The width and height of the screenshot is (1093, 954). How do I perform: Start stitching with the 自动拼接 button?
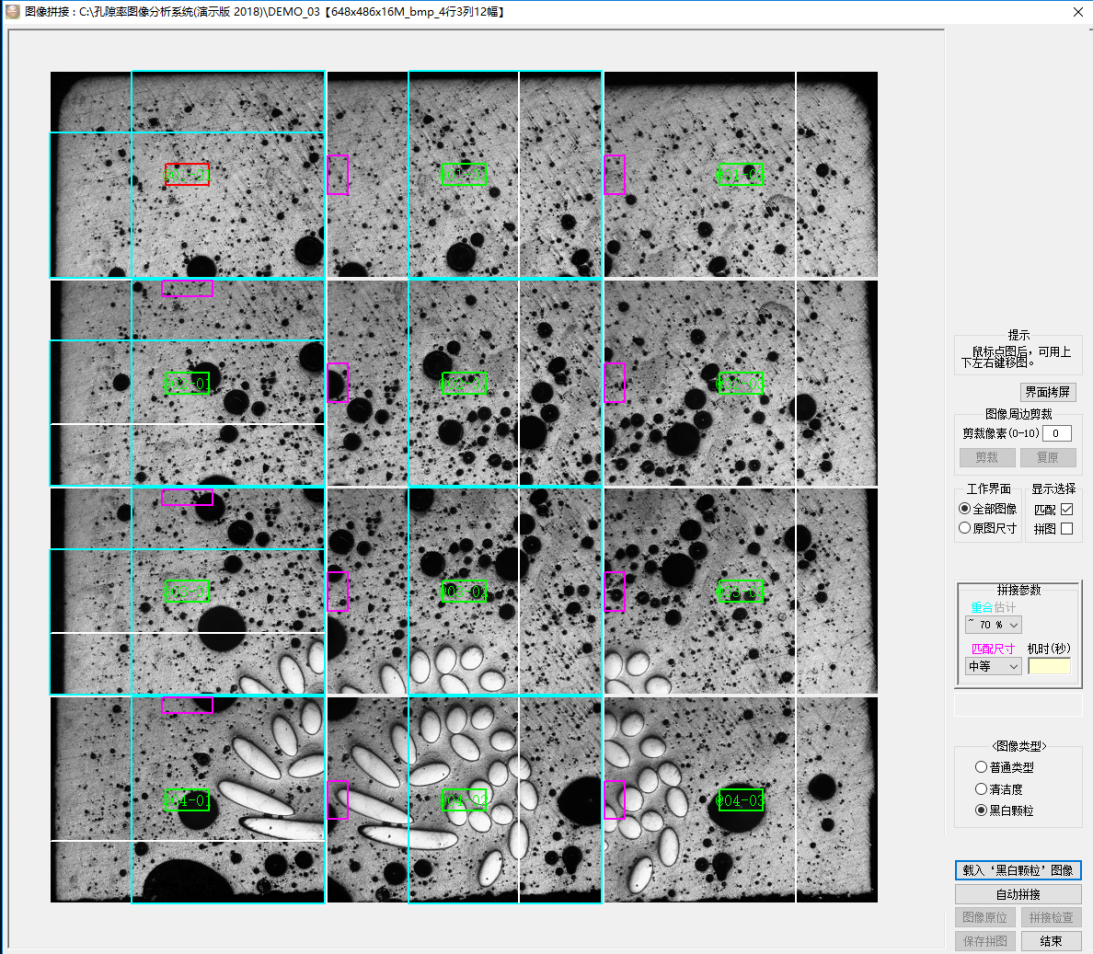click(1018, 894)
